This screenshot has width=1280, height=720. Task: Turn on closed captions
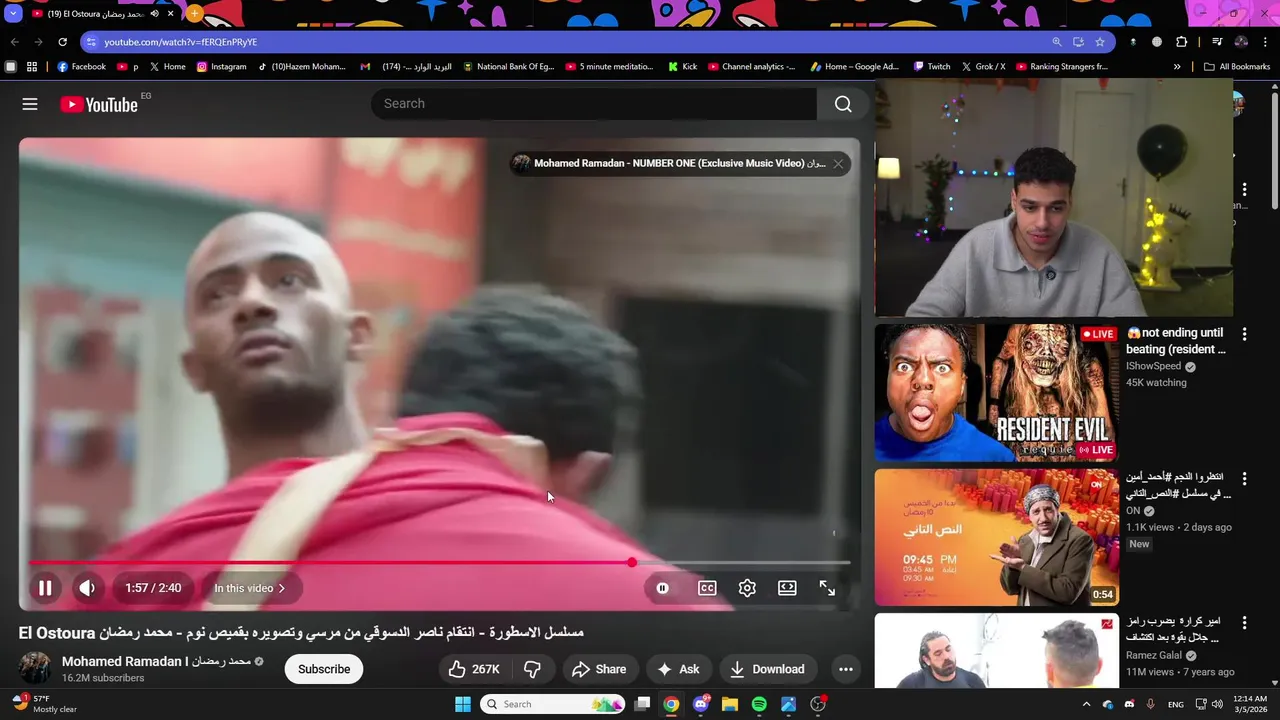click(x=707, y=588)
